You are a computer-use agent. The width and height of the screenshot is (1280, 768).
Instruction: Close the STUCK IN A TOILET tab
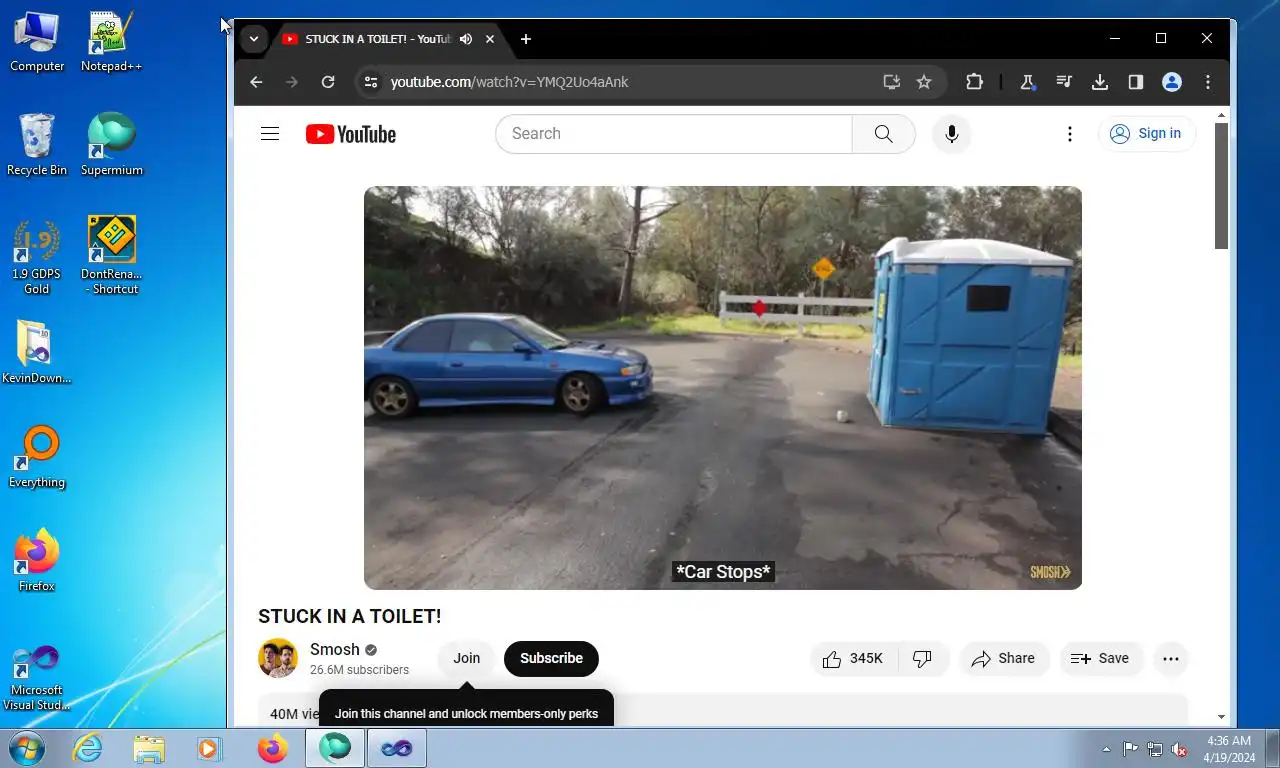coord(490,39)
